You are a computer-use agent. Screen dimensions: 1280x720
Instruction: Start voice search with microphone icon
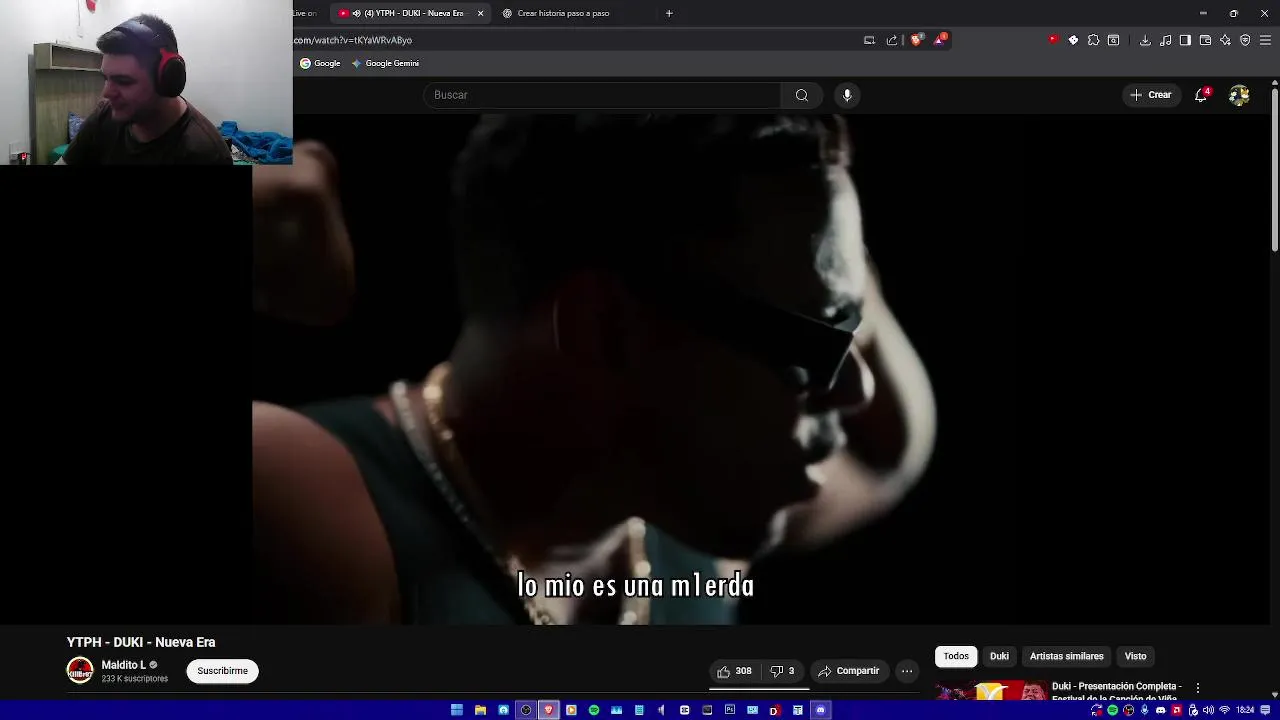pos(847,95)
